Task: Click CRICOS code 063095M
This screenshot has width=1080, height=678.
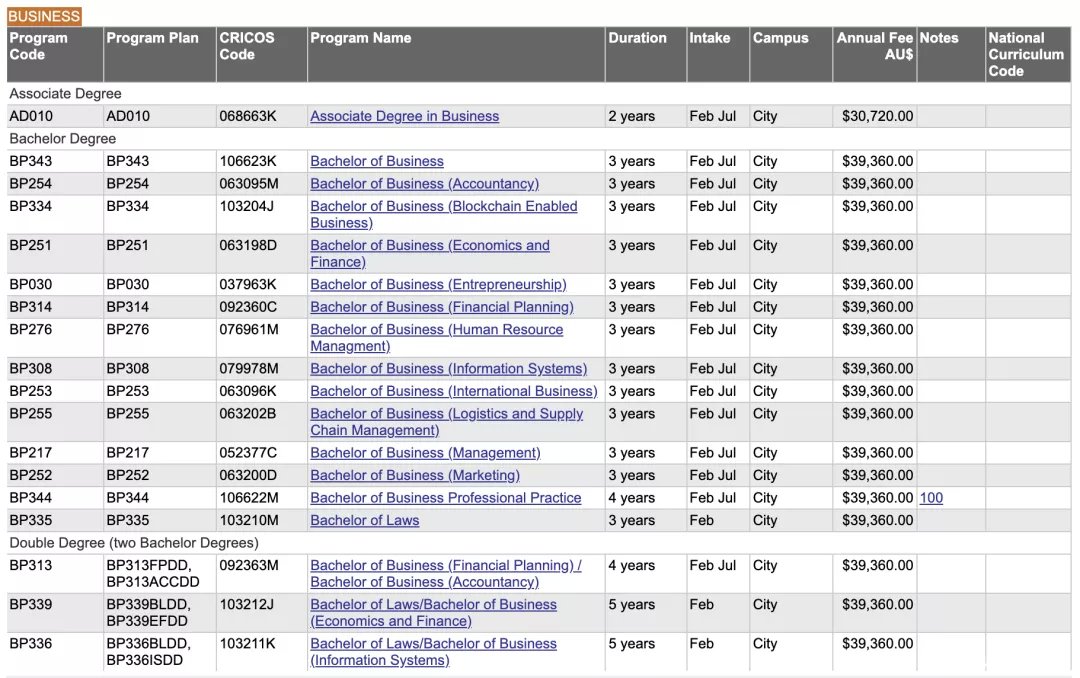Action: tap(249, 184)
